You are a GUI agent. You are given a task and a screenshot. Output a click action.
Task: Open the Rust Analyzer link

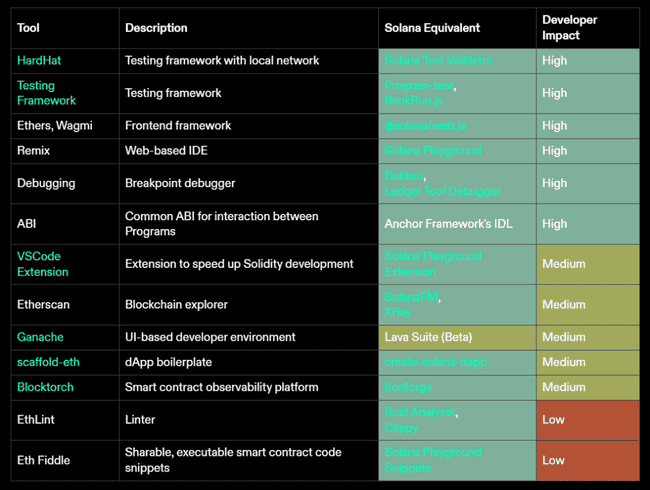[x=420, y=412]
